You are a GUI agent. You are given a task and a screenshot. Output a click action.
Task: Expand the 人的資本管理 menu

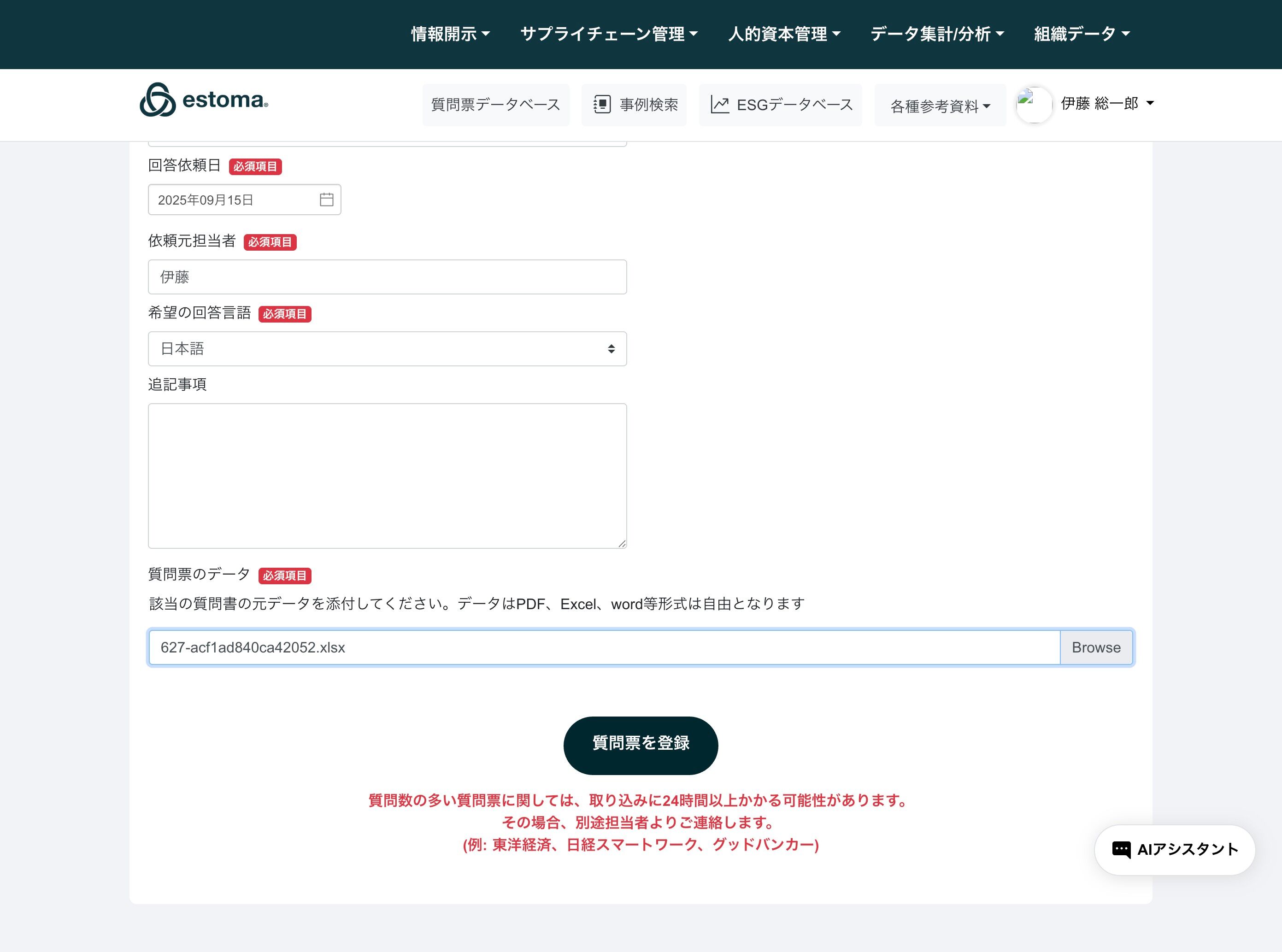coord(783,34)
